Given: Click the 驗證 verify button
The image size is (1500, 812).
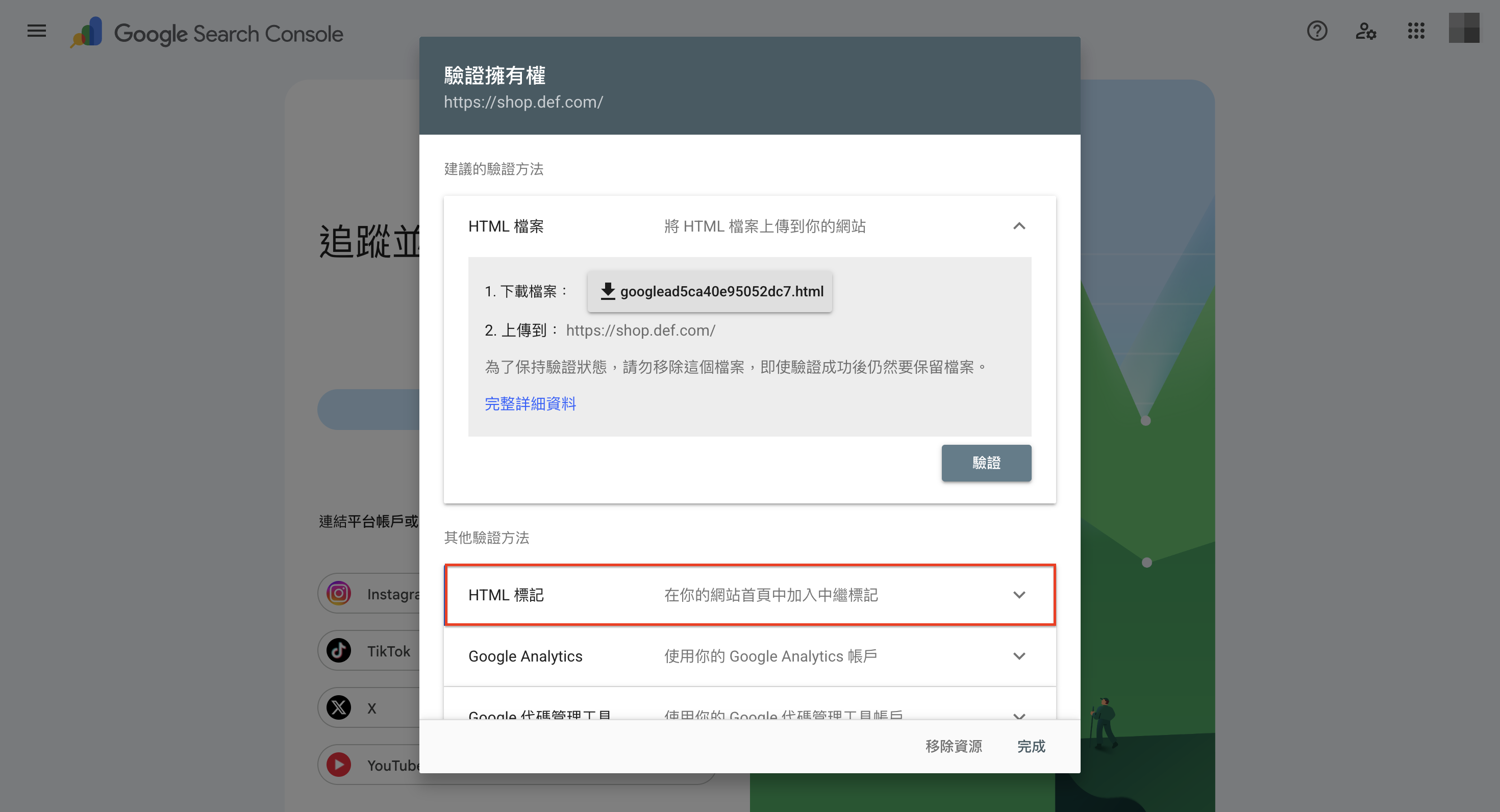Looking at the screenshot, I should pyautogui.click(x=986, y=463).
